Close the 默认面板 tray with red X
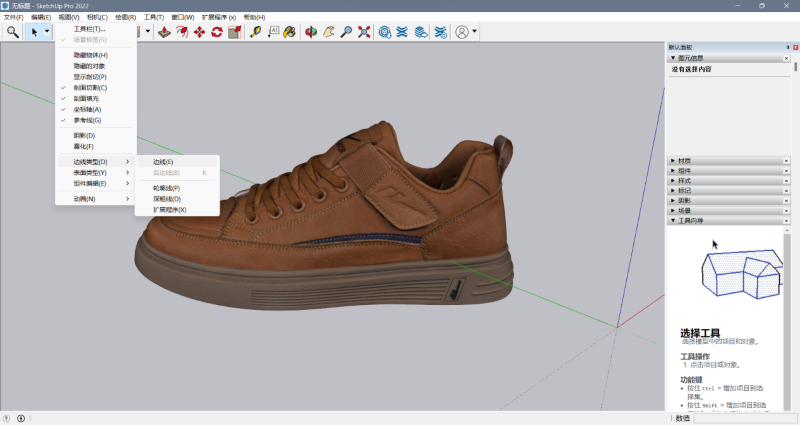This screenshot has height=425, width=800. (795, 47)
